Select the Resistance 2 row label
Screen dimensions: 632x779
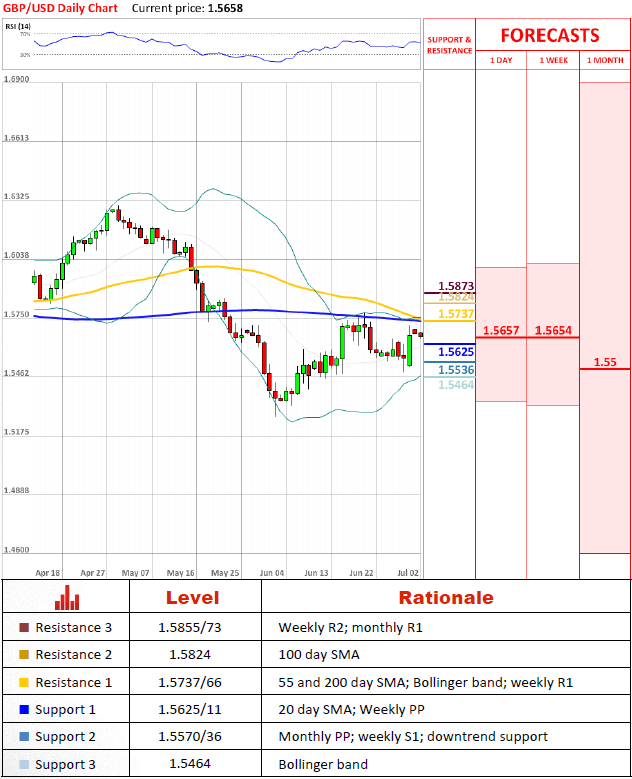(74, 654)
